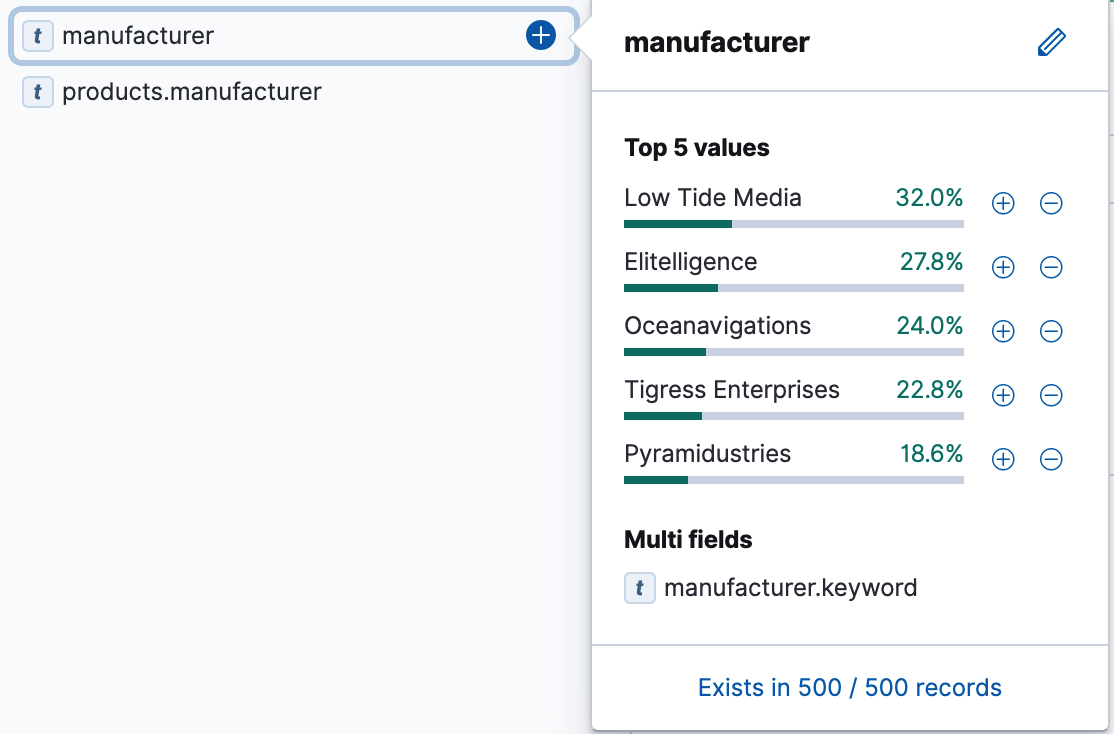This screenshot has width=1114, height=734.
Task: Edit the manufacturer field with pencil icon
Action: coord(1051,42)
